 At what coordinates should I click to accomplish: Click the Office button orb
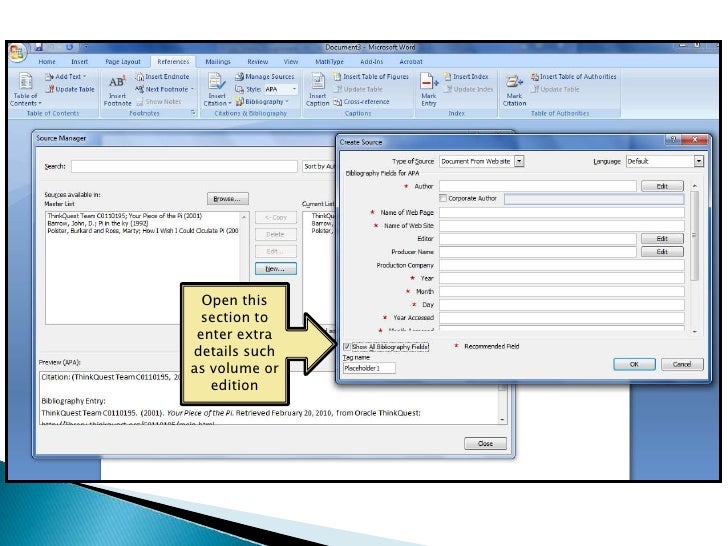click(x=17, y=52)
